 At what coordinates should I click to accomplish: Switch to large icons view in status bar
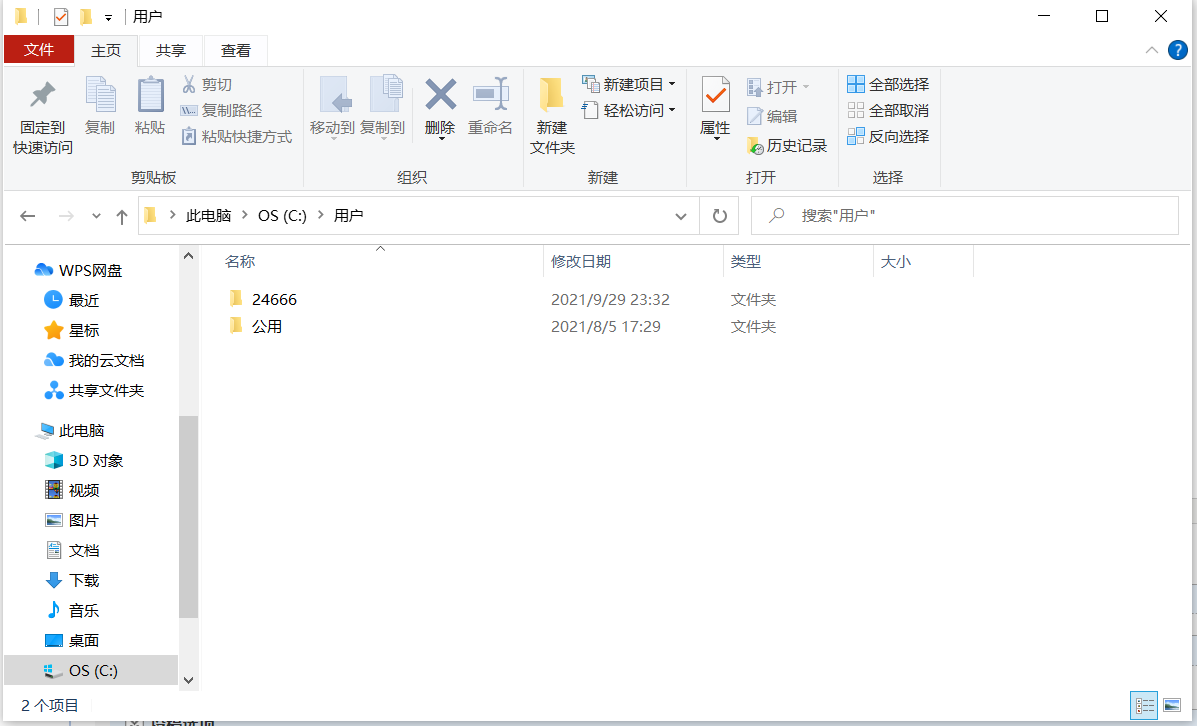[x=1172, y=705]
